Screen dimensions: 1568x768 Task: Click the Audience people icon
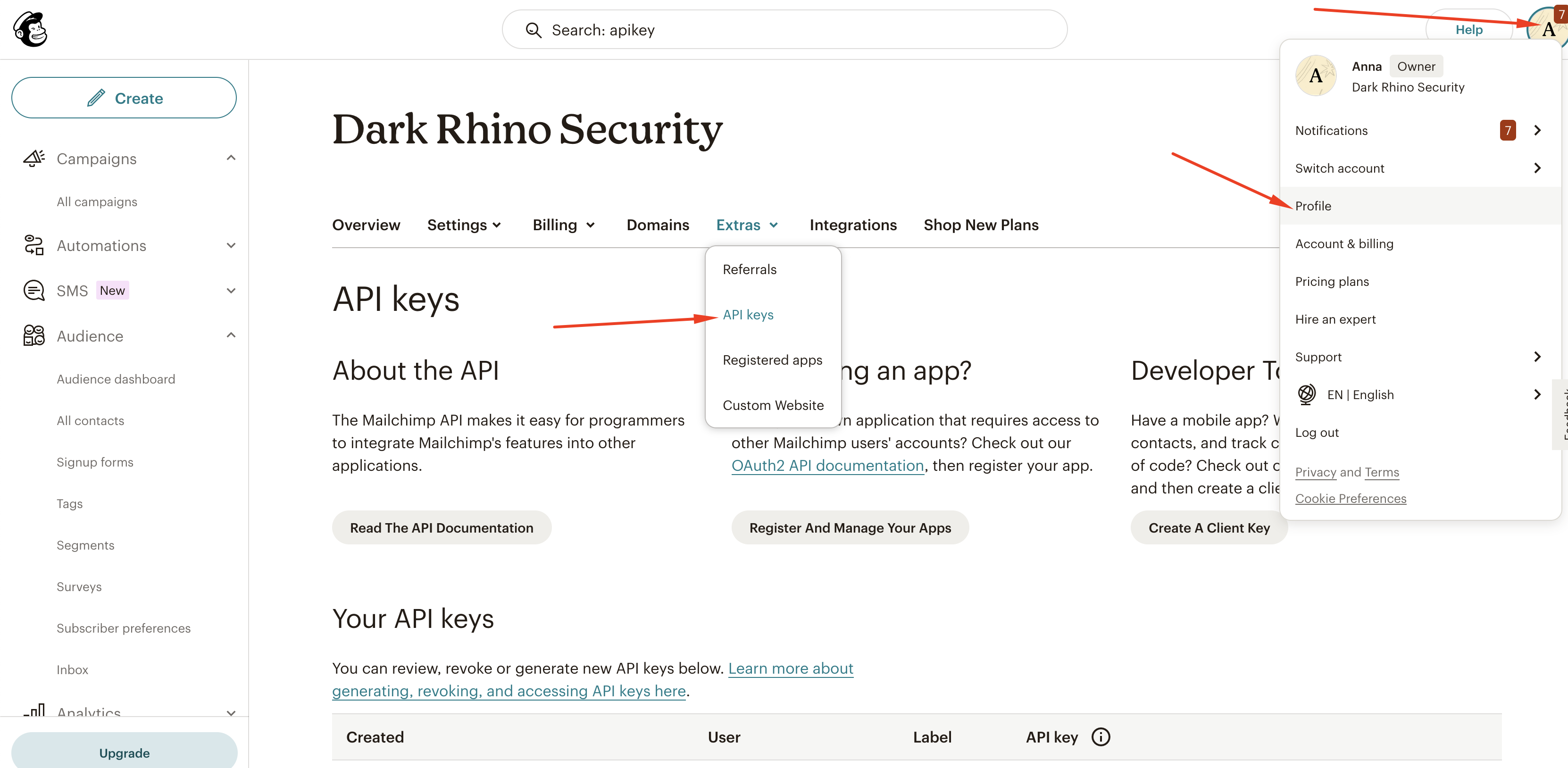point(34,336)
